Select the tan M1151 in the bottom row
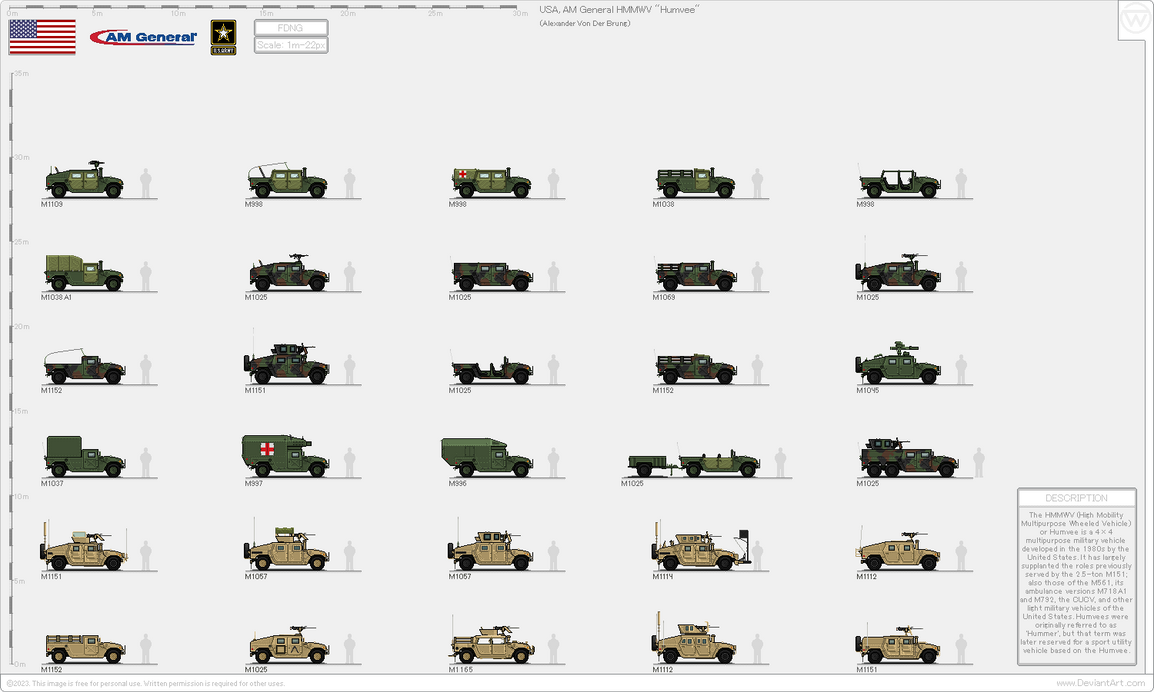1154x692 pixels. tap(899, 645)
